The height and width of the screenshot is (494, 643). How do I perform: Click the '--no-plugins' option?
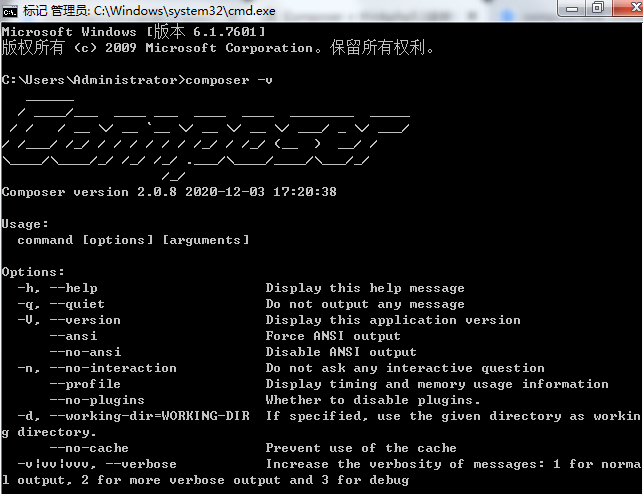pyautogui.click(x=97, y=400)
